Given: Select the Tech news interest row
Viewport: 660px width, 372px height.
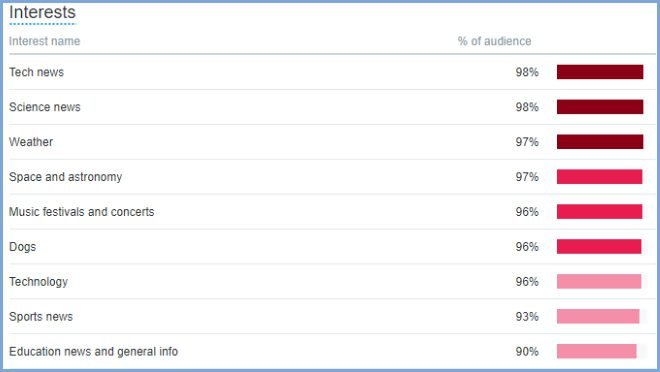Looking at the screenshot, I should (x=332, y=72).
